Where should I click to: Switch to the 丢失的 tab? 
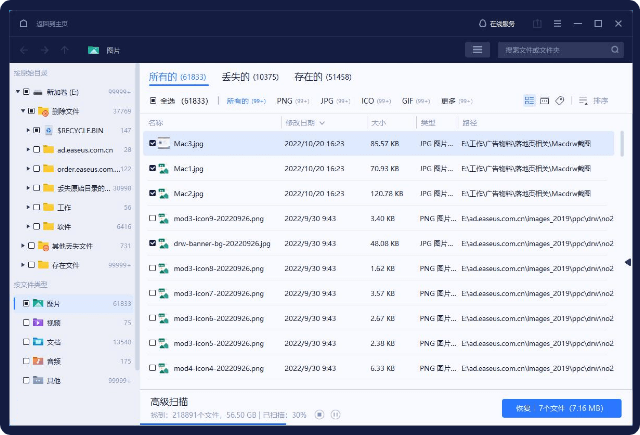coord(250,77)
